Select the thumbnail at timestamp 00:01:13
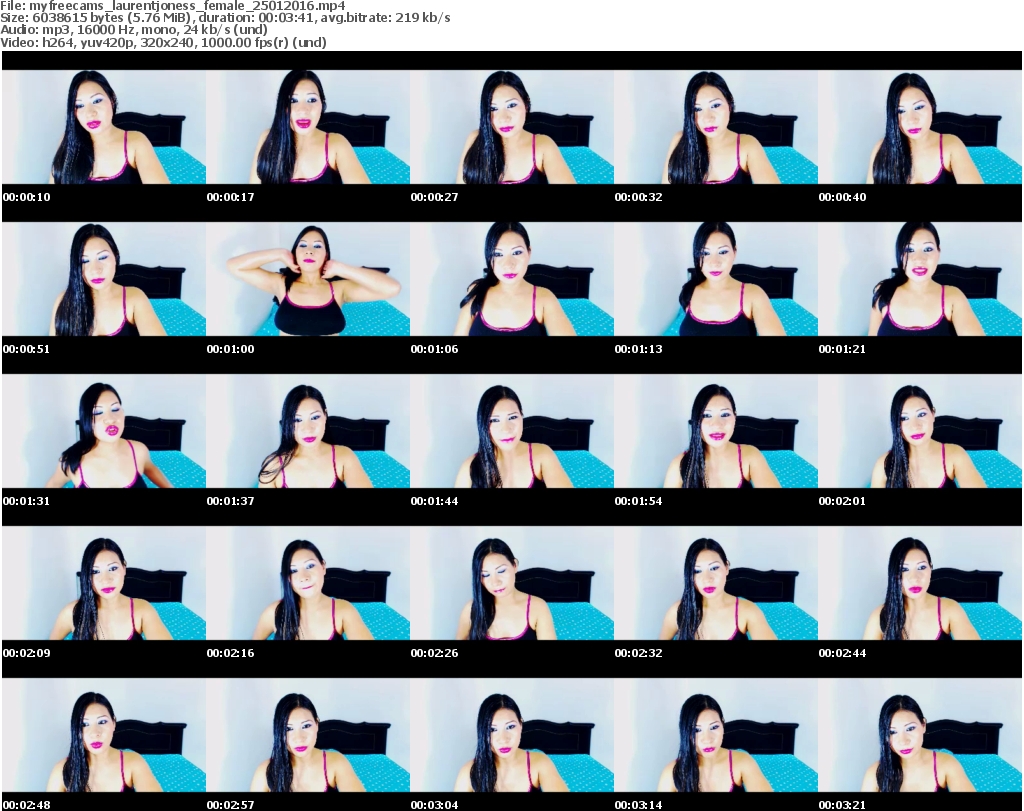This screenshot has height=811, width=1024. tap(716, 279)
